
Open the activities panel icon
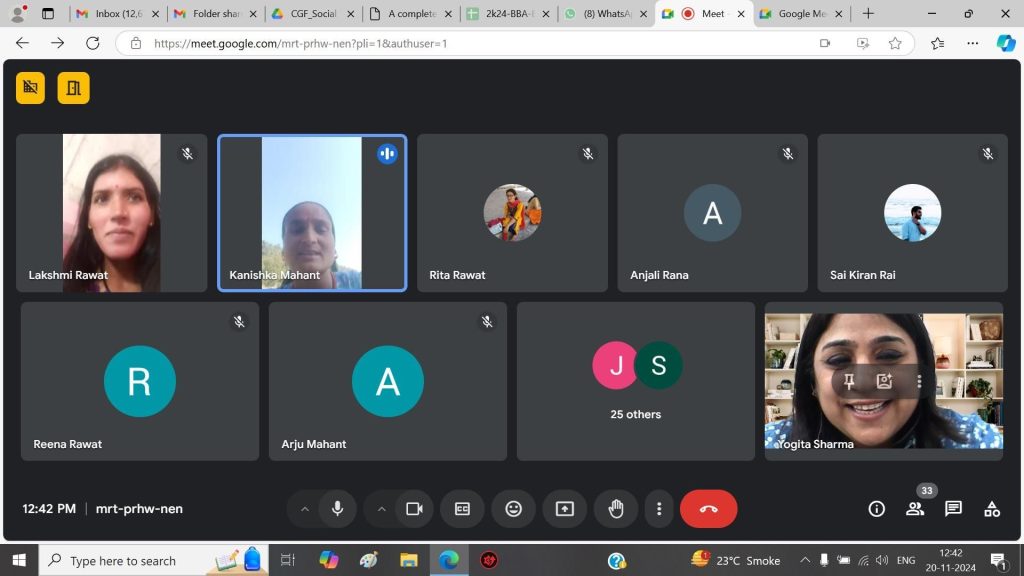click(x=991, y=509)
